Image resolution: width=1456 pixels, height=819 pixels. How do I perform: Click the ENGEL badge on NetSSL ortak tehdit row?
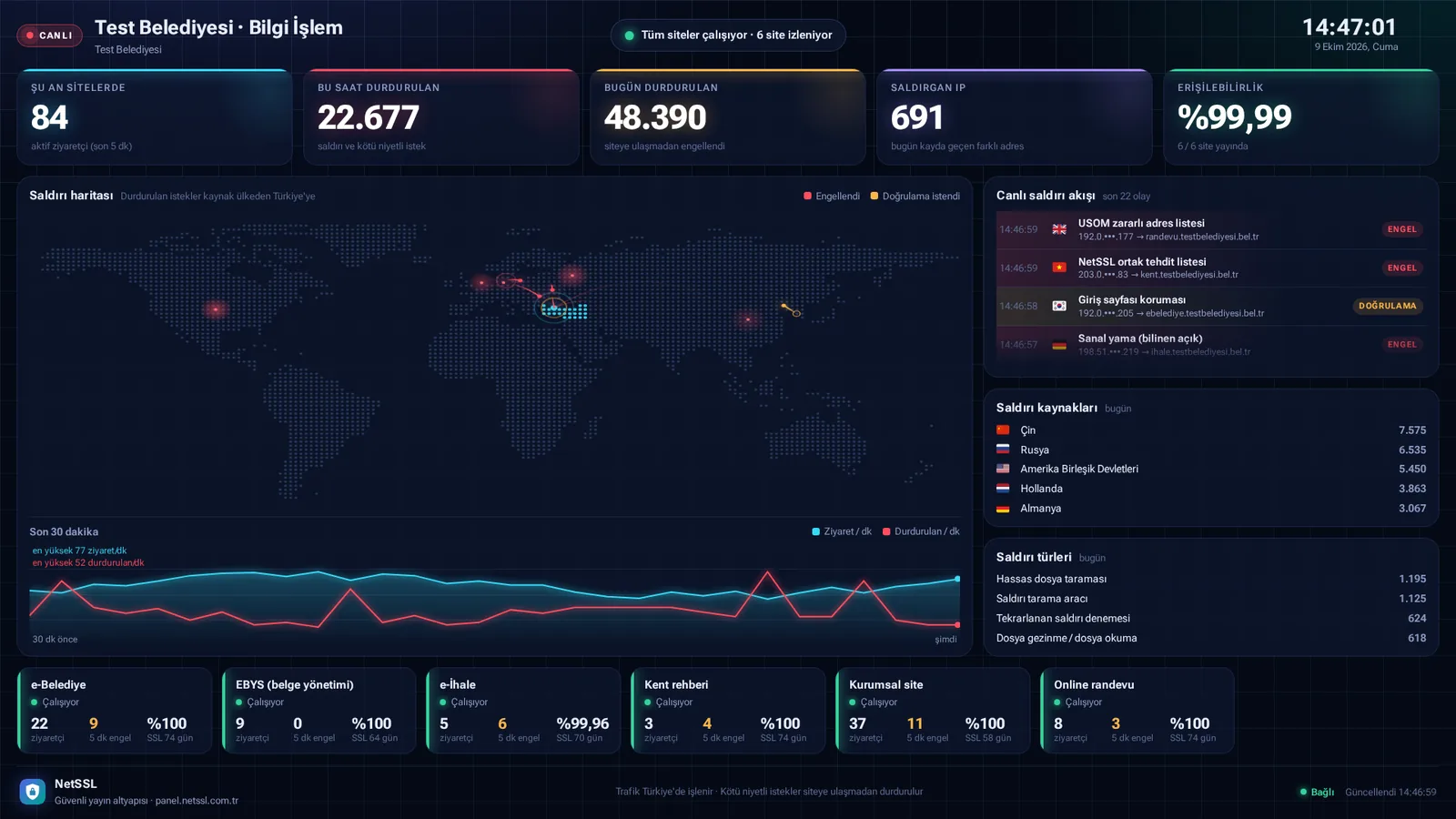coord(1401,268)
